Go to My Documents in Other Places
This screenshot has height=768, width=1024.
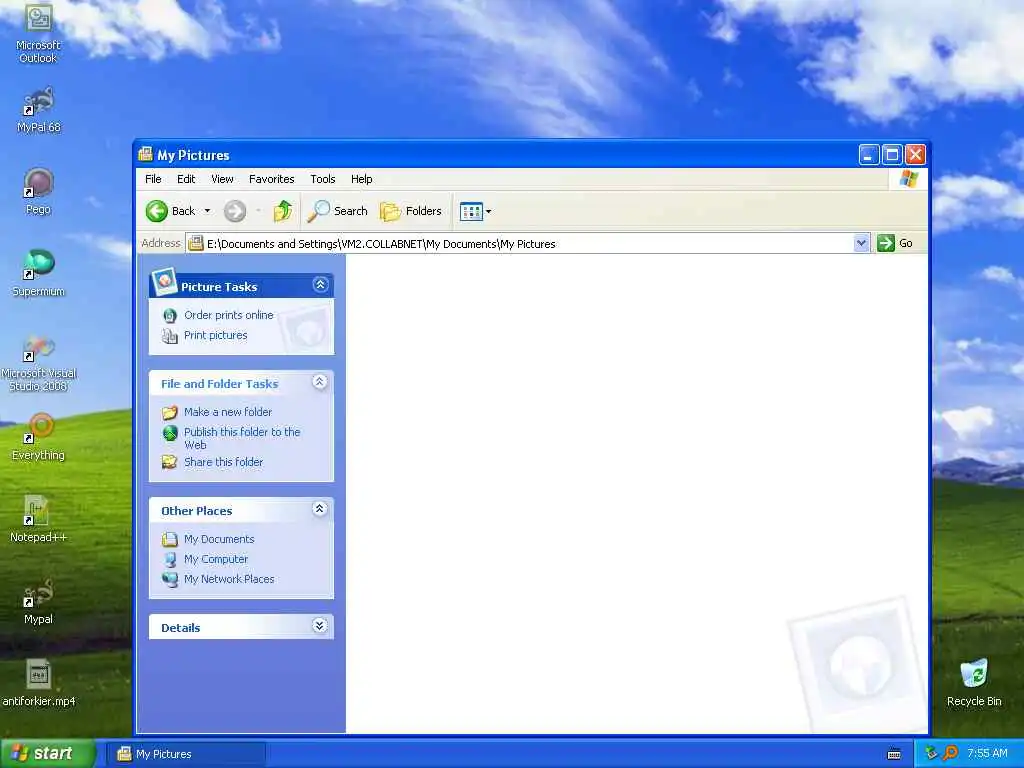pyautogui.click(x=219, y=539)
